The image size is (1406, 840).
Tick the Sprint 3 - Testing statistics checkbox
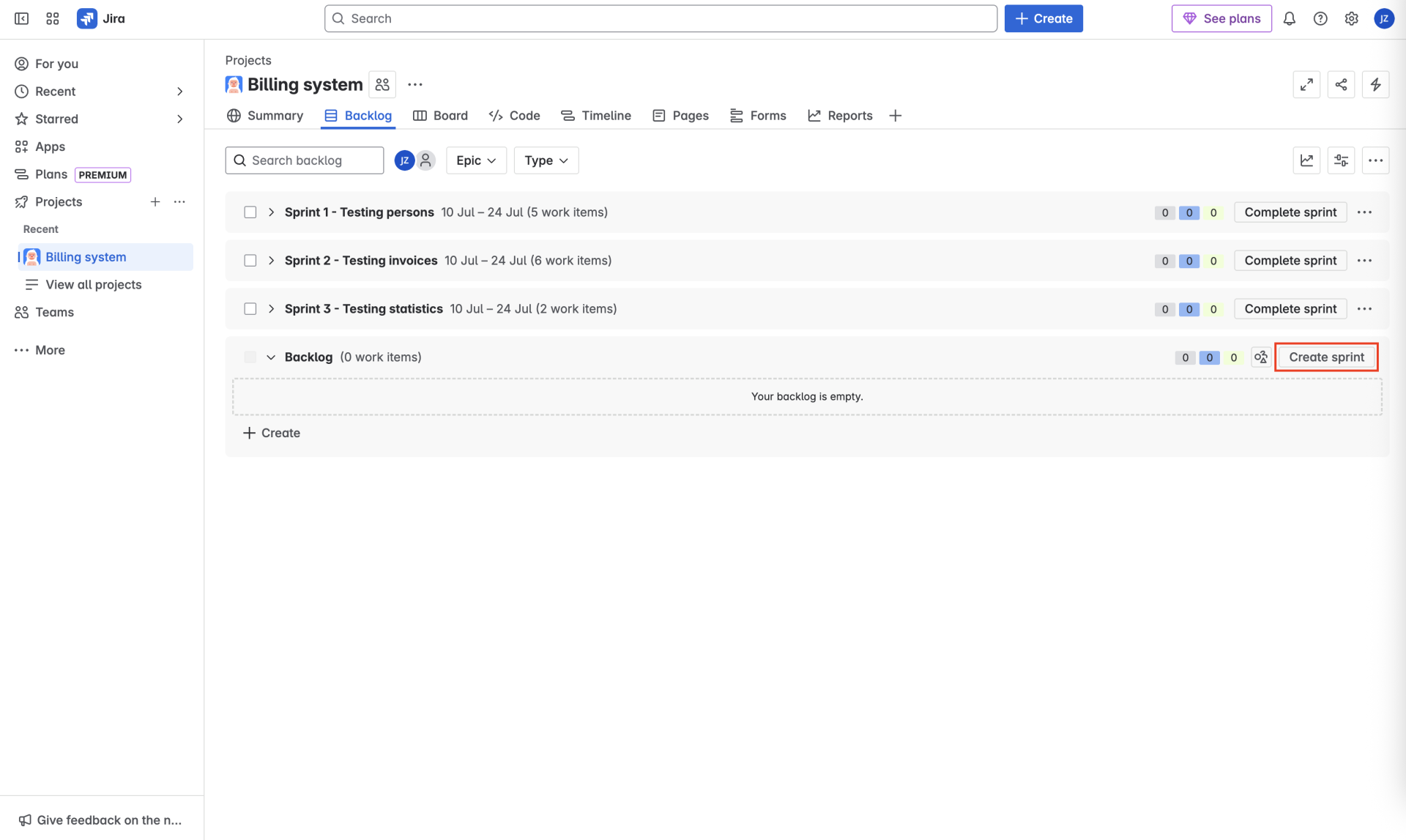click(250, 309)
